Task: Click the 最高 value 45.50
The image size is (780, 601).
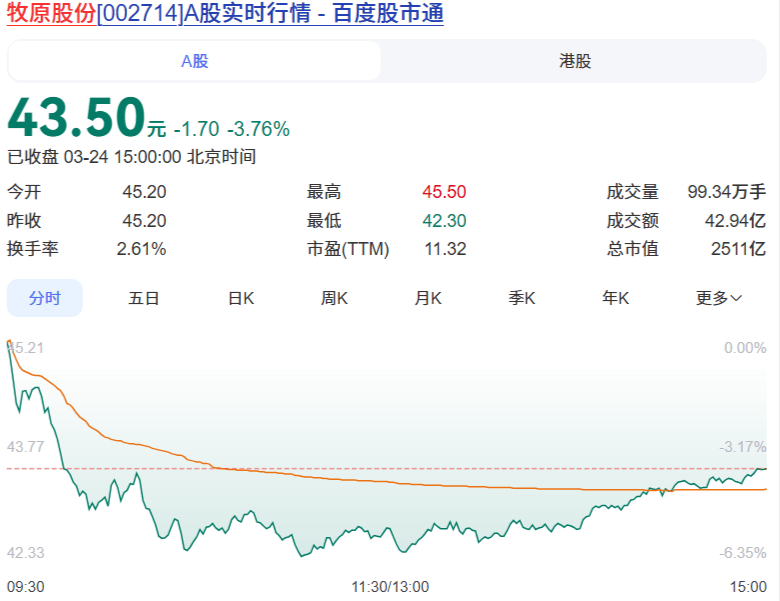Action: [444, 192]
